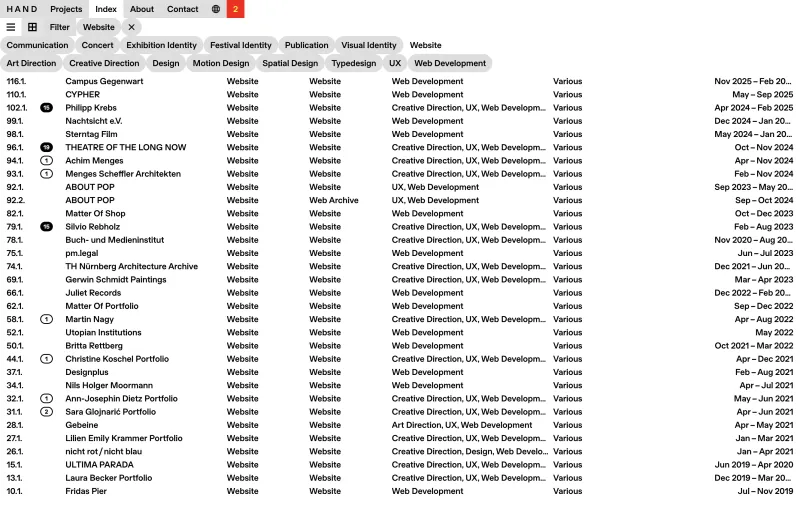Switch to grid view icon
800x515 pixels.
[32, 27]
